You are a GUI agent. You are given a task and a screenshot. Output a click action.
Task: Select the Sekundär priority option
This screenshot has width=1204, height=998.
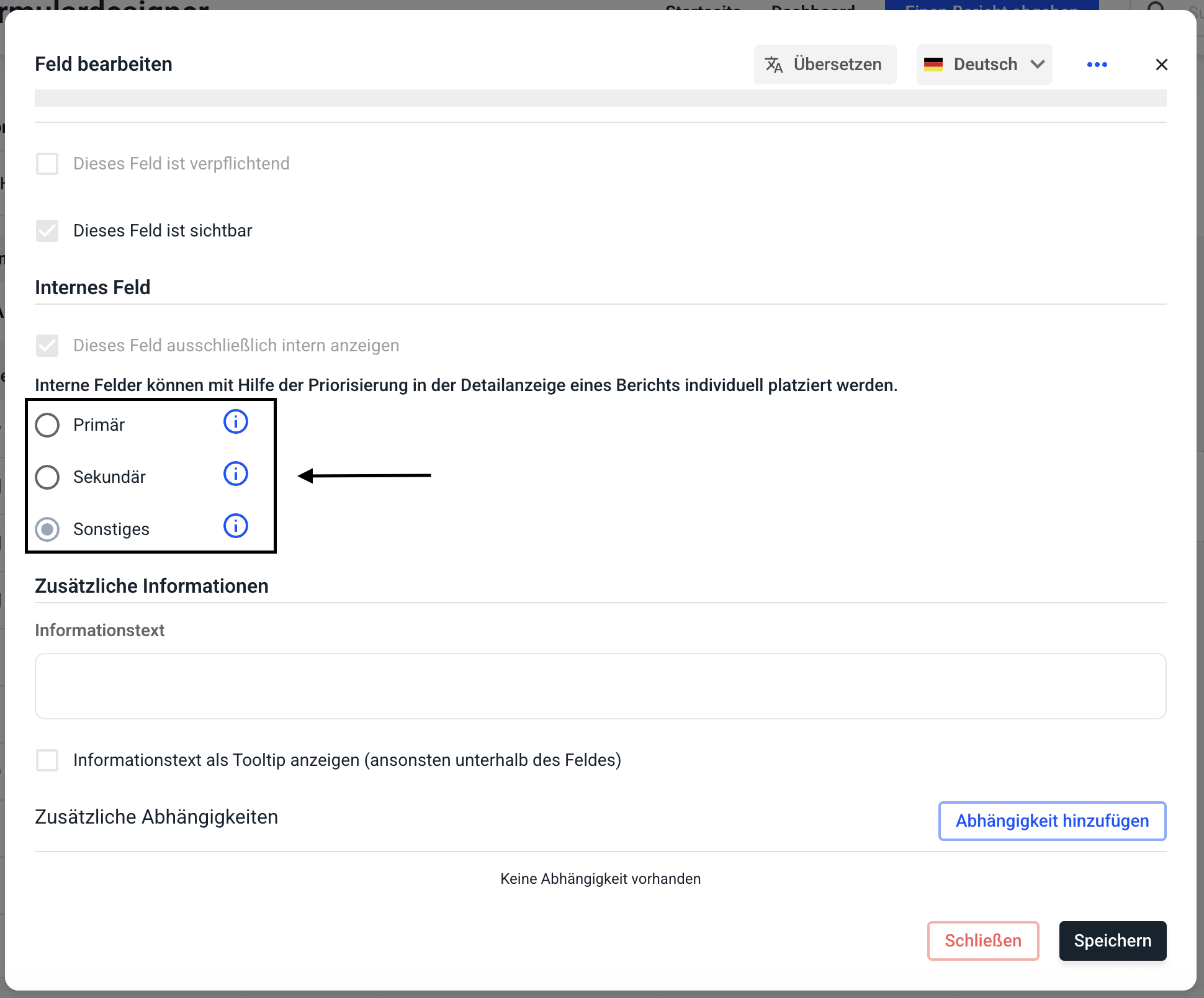[47, 477]
